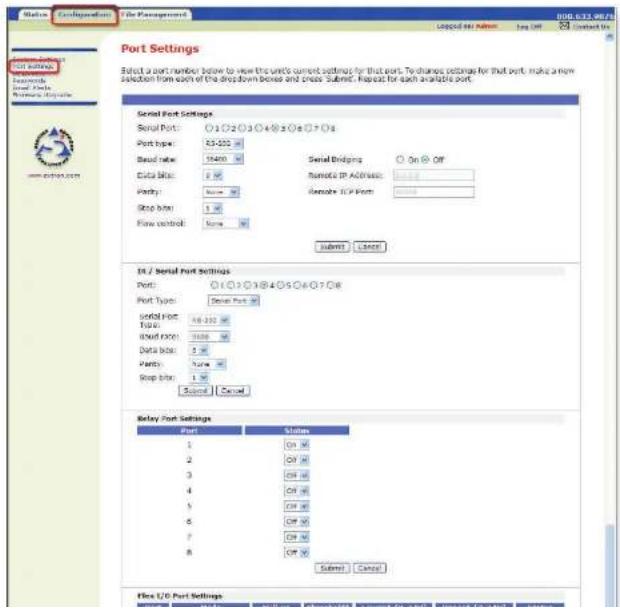This screenshot has height=609, width=620.
Task: Open the Baud rate dropdown in Serial Port Settings
Action: tap(223, 159)
